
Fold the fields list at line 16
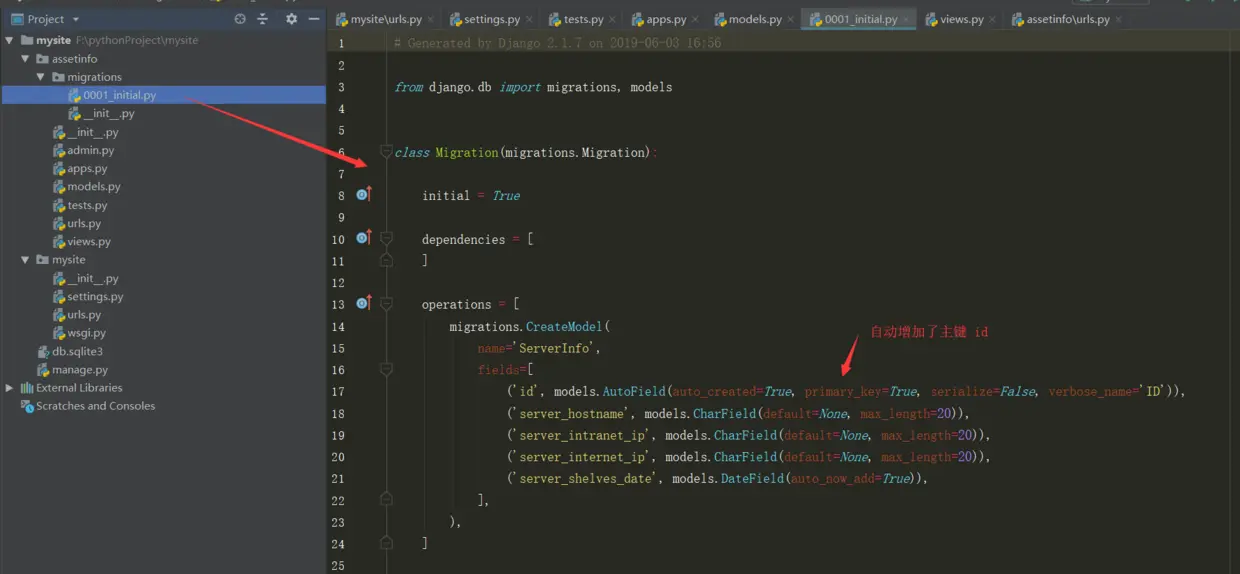tap(386, 369)
